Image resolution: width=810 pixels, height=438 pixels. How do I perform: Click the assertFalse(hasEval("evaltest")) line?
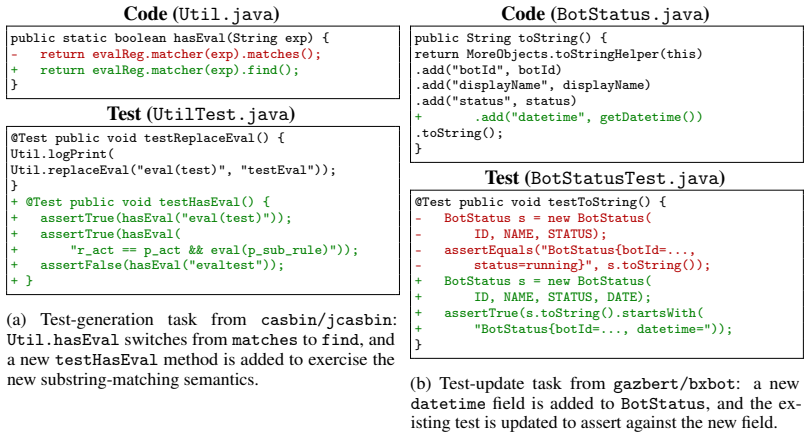(x=147, y=265)
